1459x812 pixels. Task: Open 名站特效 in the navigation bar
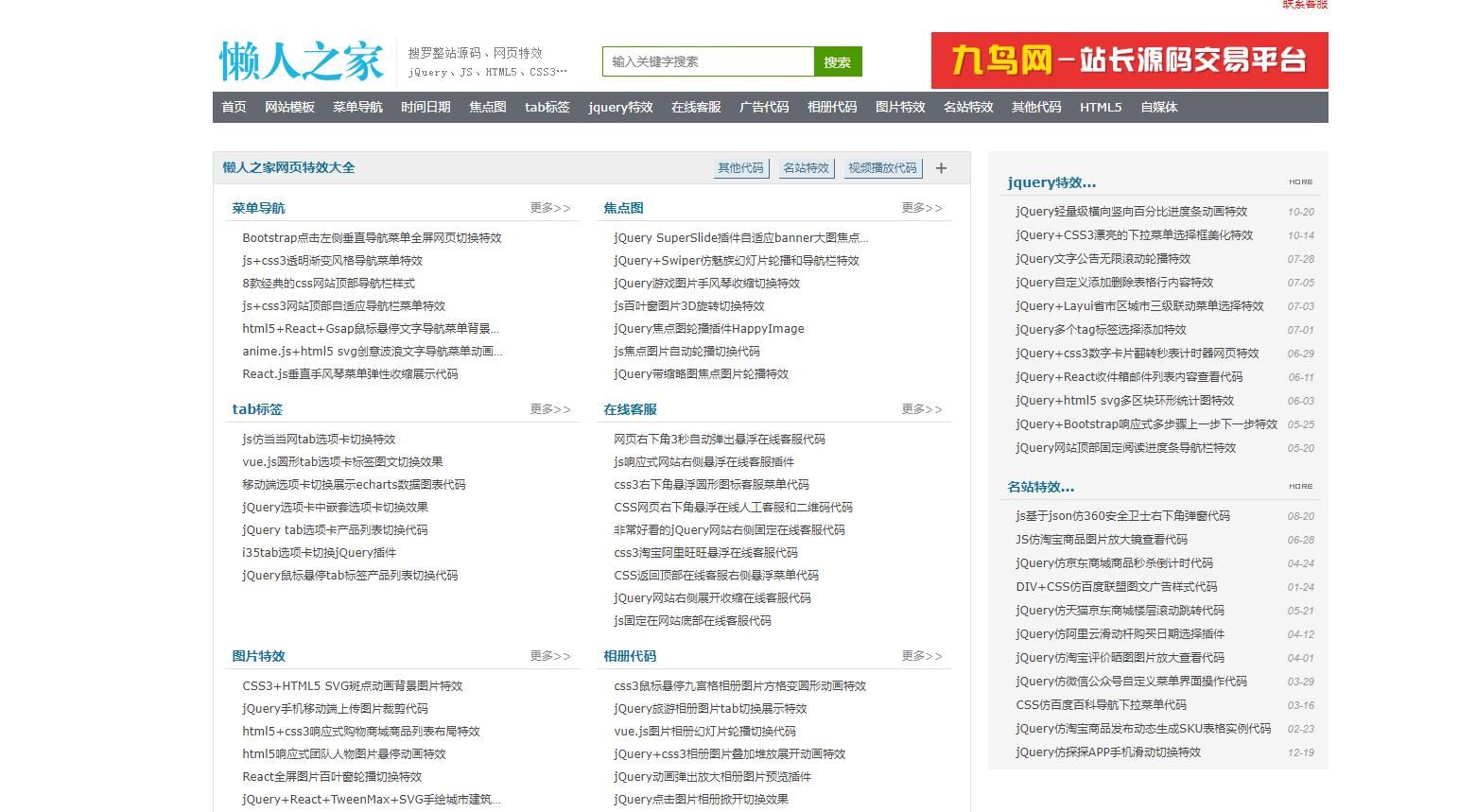pos(968,107)
